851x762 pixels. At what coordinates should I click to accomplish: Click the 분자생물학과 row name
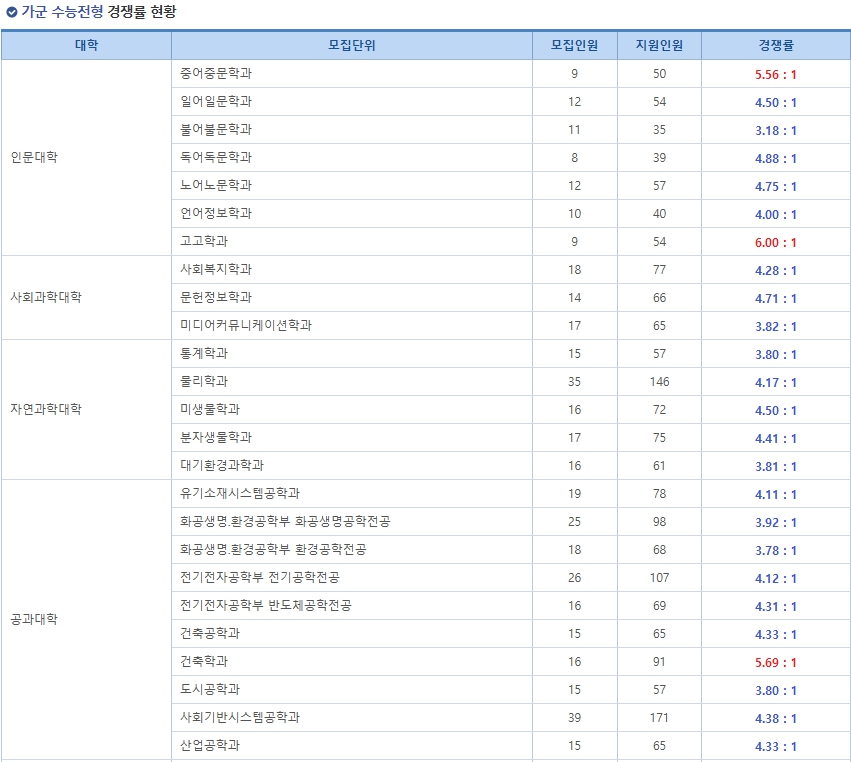(x=216, y=437)
